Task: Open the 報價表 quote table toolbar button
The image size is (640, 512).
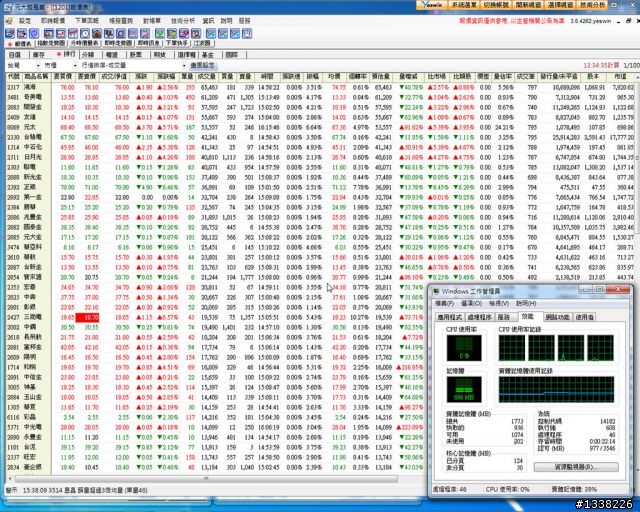Action: point(18,44)
